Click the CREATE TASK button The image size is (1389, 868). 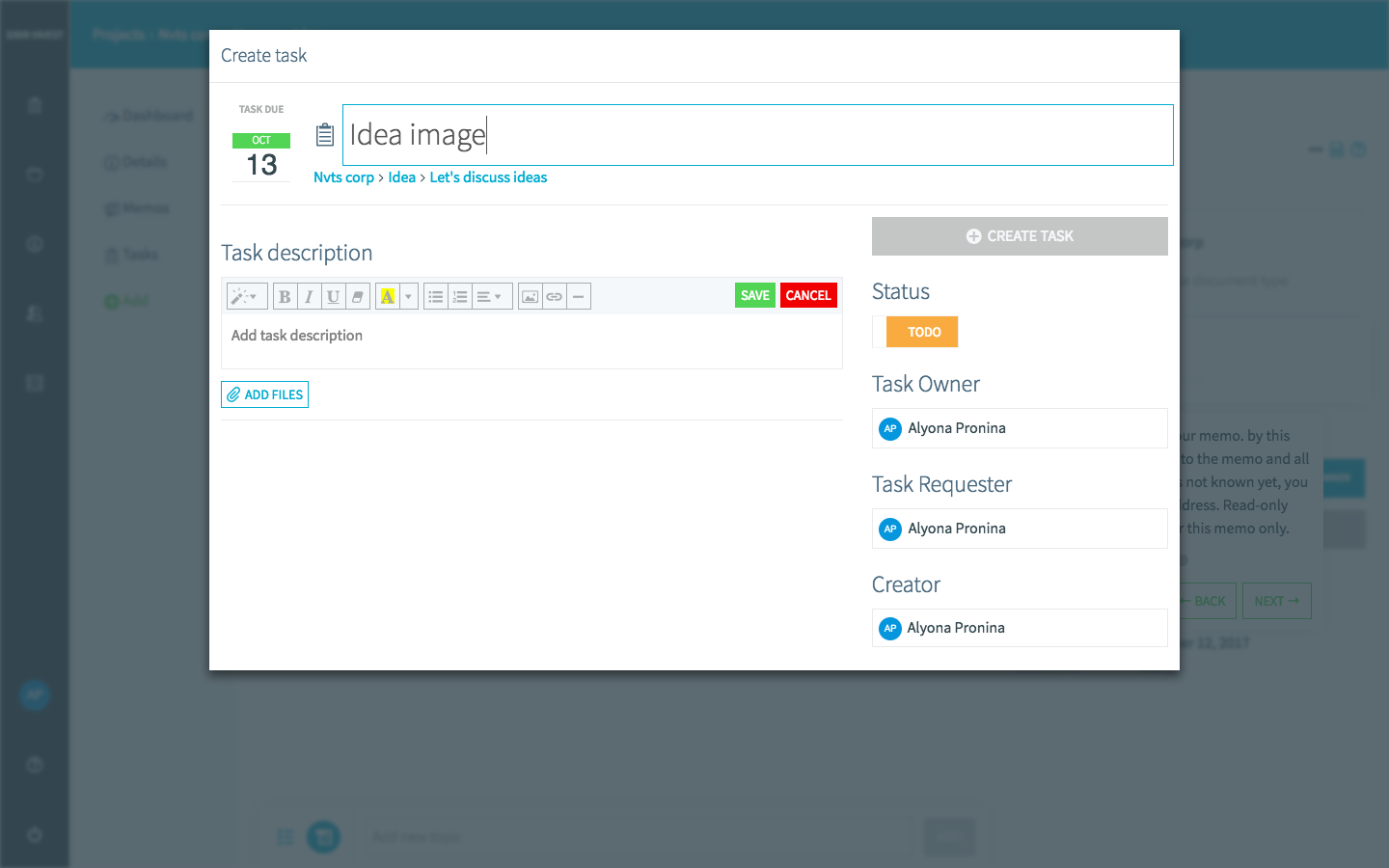click(x=1020, y=236)
